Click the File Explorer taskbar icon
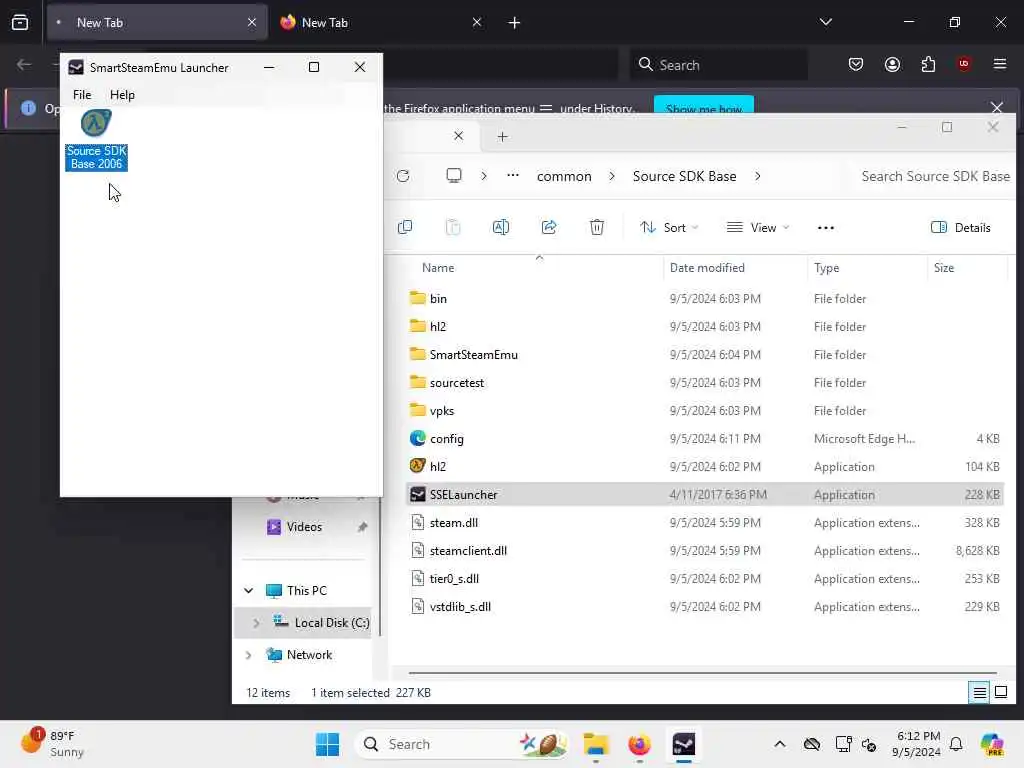The image size is (1024, 768). [596, 744]
